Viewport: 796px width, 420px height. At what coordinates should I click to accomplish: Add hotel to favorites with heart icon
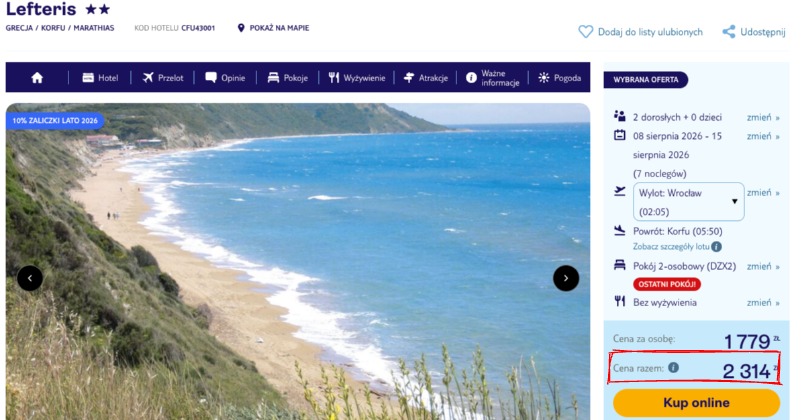click(x=585, y=32)
